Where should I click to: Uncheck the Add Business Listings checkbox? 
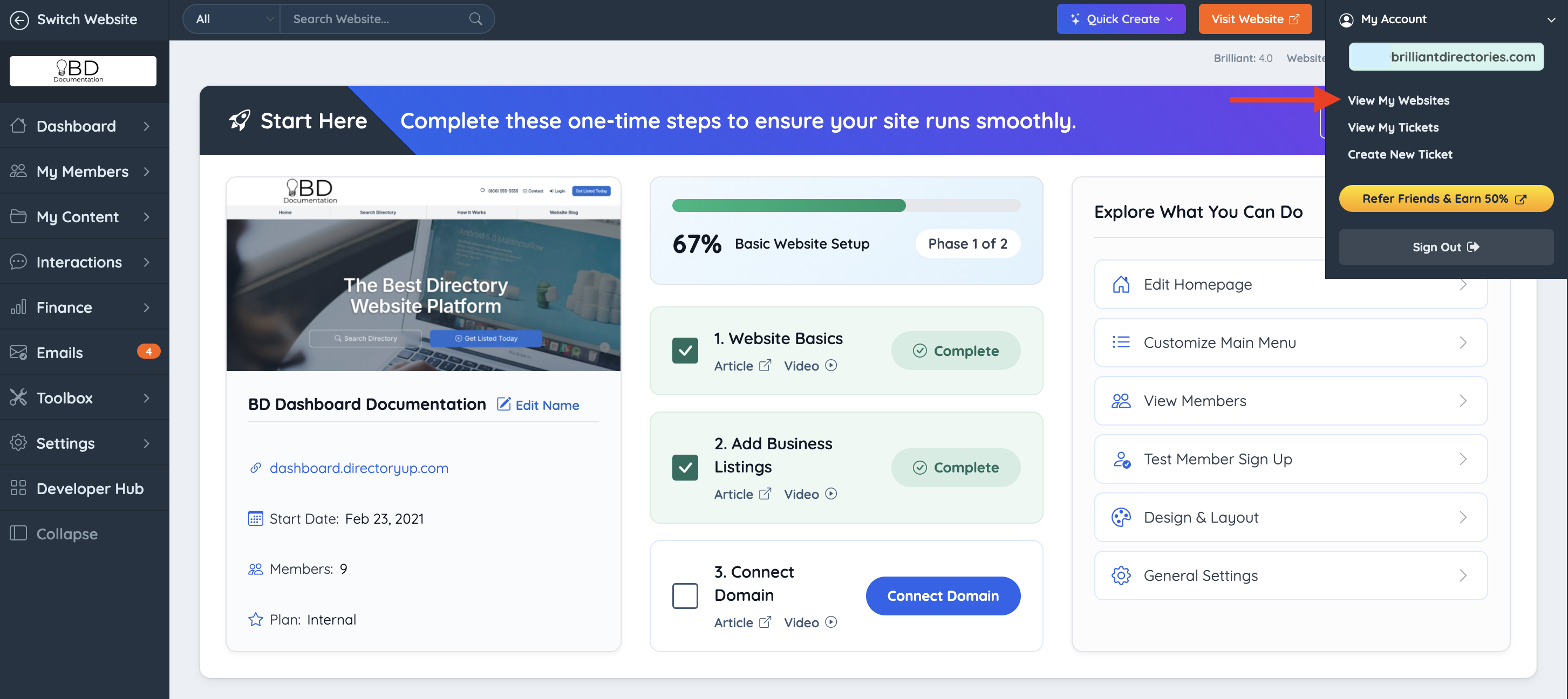pyautogui.click(x=685, y=467)
